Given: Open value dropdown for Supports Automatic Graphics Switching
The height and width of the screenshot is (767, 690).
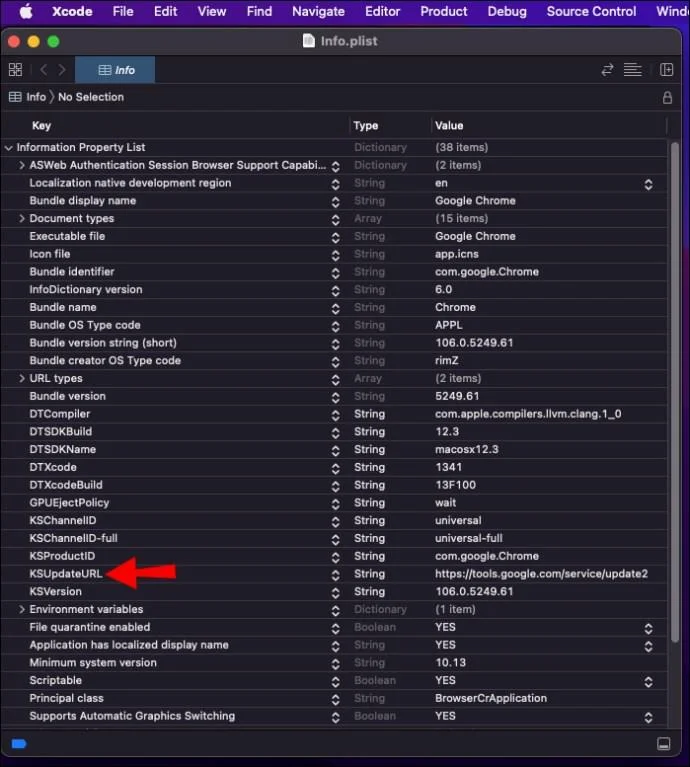Looking at the screenshot, I should pos(648,718).
